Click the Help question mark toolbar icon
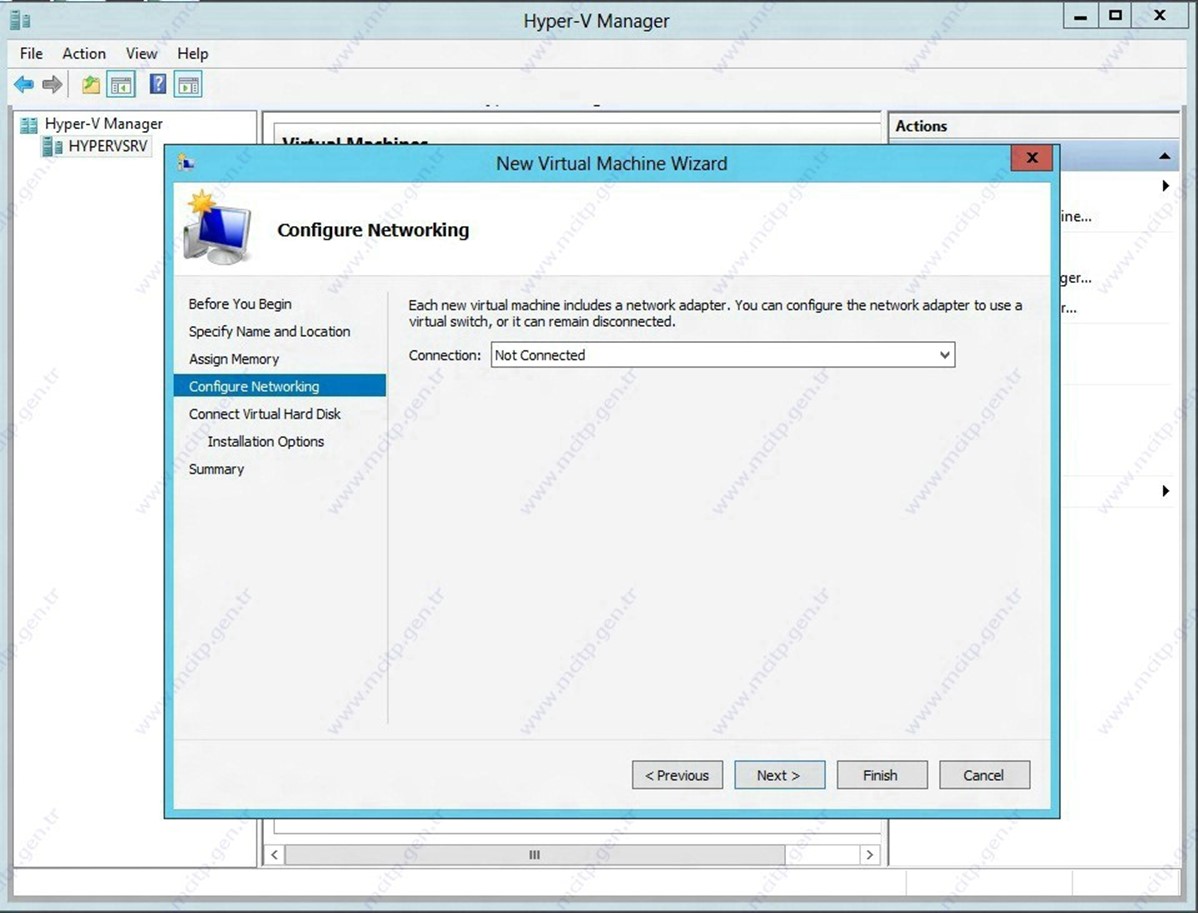 (157, 84)
